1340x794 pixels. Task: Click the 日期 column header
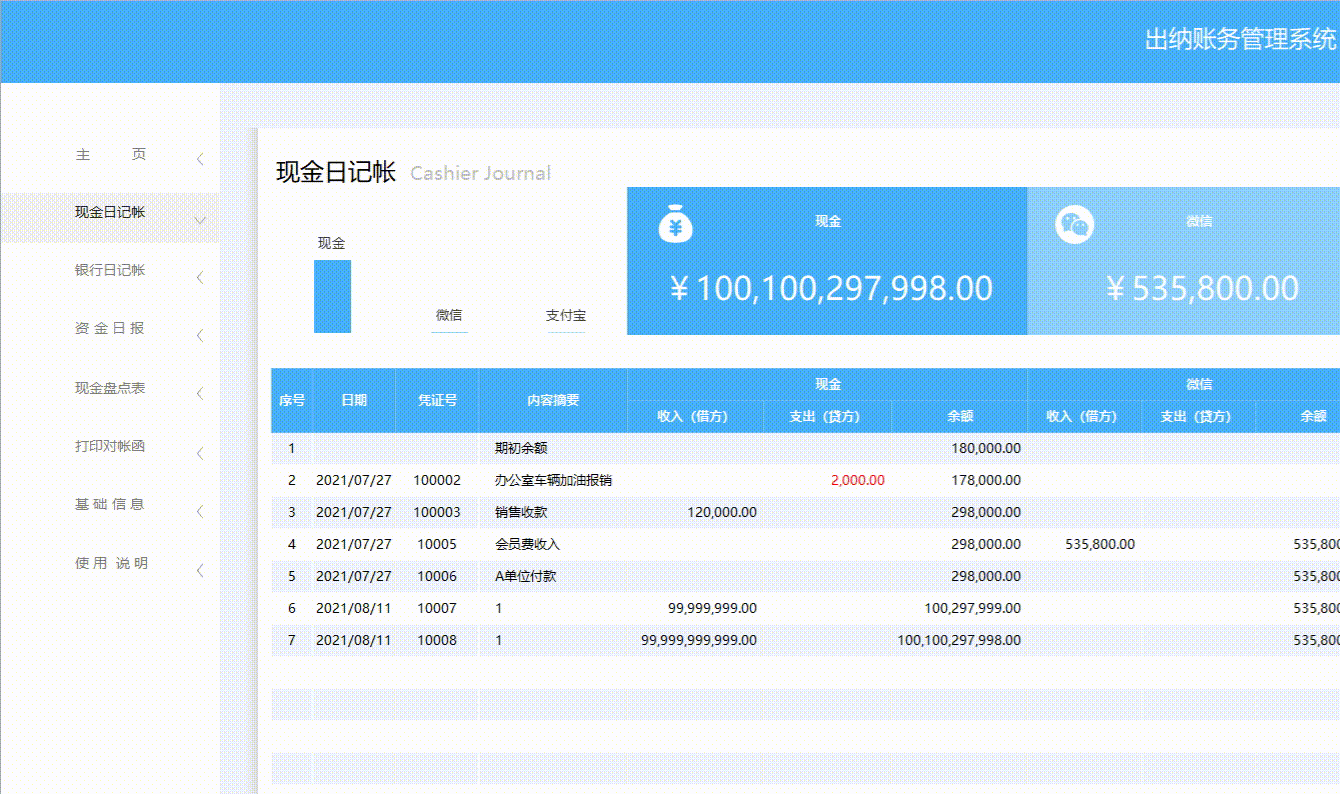(356, 400)
